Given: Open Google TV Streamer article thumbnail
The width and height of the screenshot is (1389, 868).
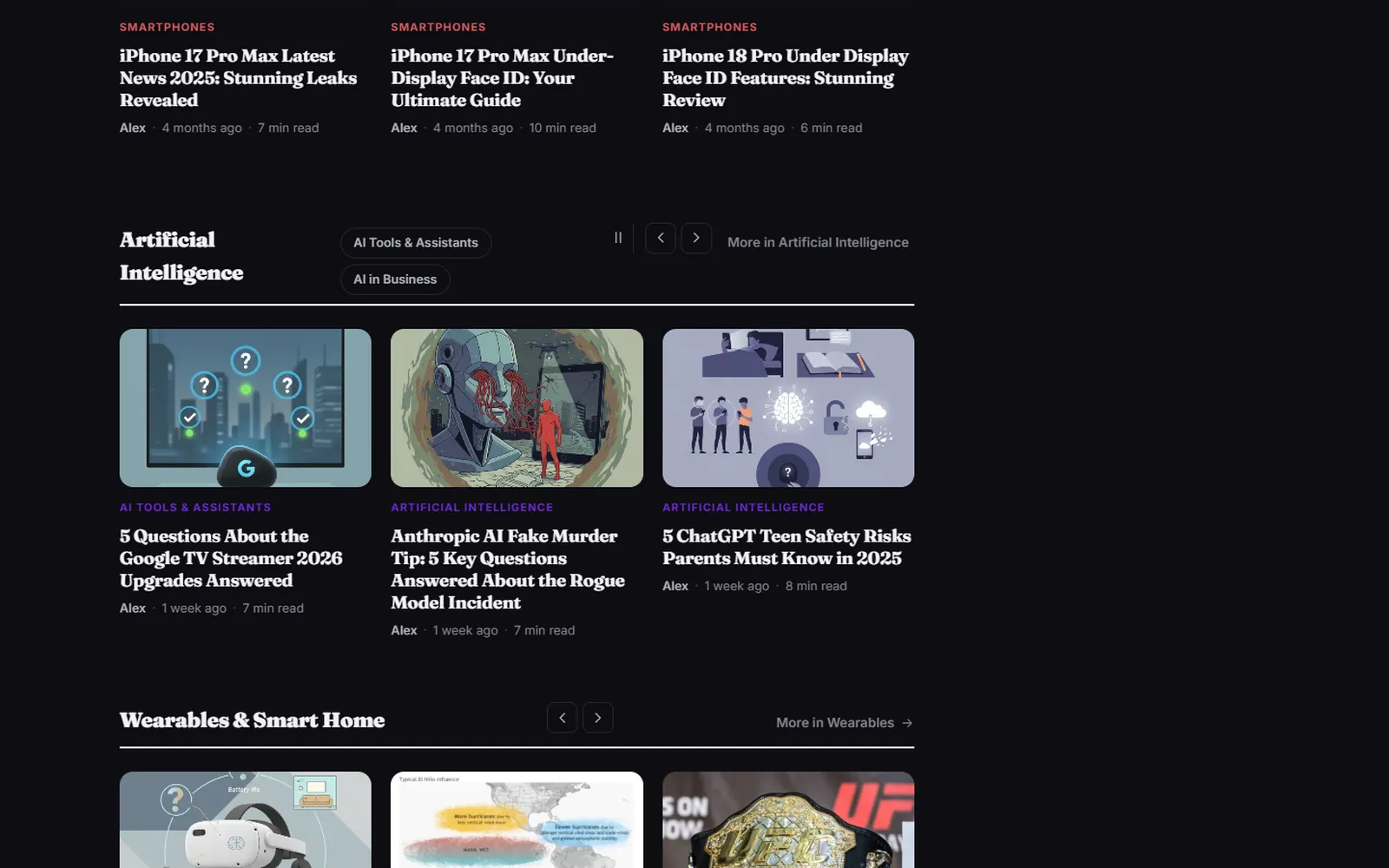Looking at the screenshot, I should pos(246,408).
